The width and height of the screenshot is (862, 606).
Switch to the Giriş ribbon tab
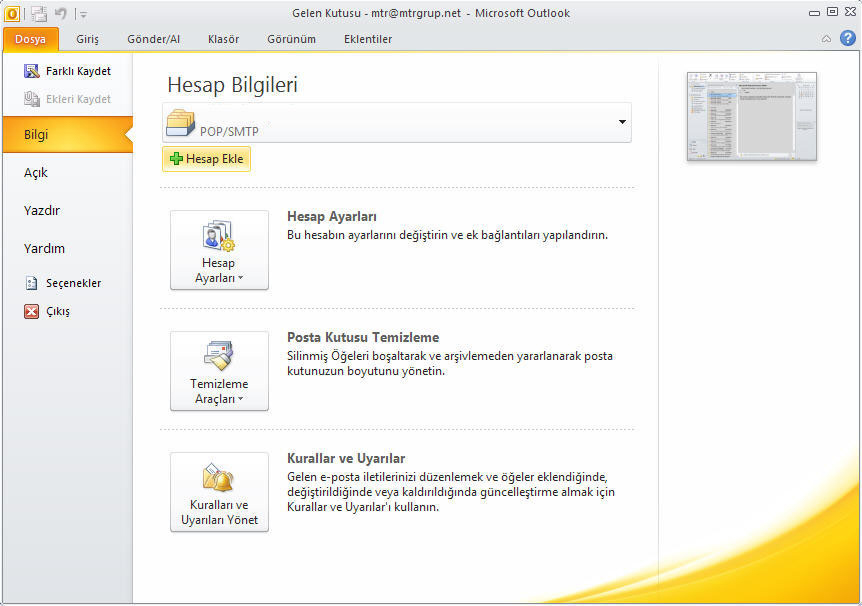[87, 39]
